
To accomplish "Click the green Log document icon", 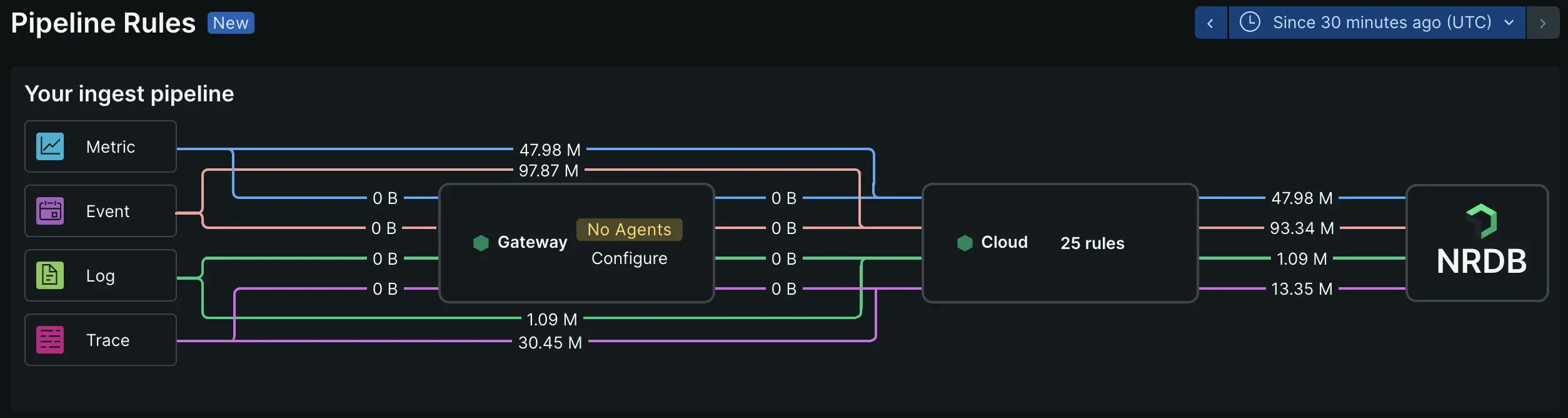I will [x=50, y=275].
